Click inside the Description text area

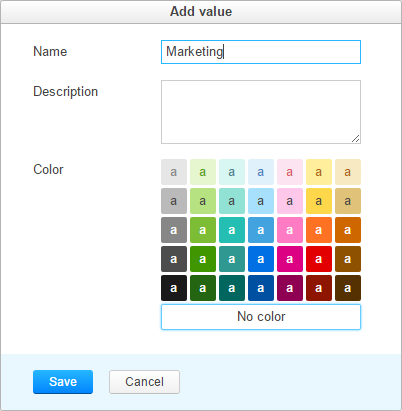[261, 112]
